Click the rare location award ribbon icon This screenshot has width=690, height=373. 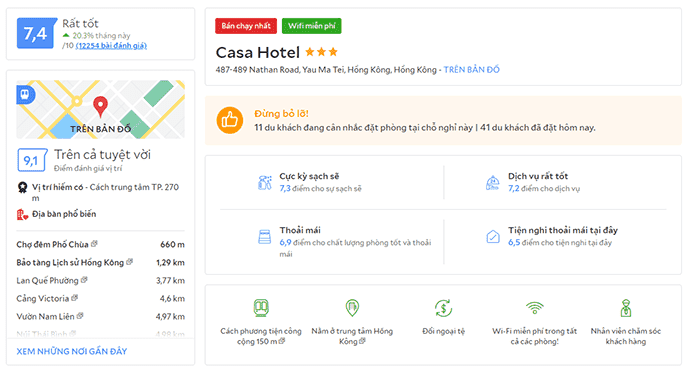click(22, 188)
